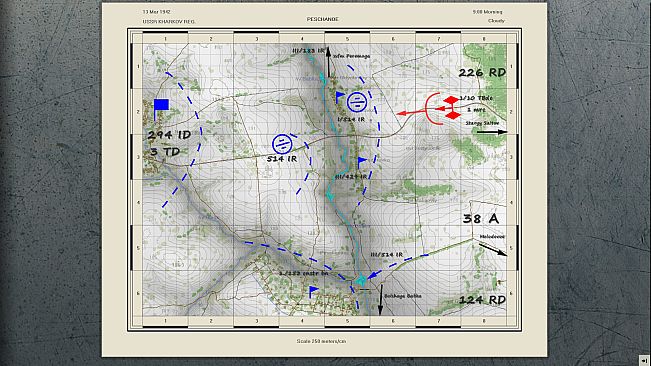The image size is (651, 366).
Task: Click the black downward arrow beside Bolshaya Babka
Action: [x=380, y=300]
